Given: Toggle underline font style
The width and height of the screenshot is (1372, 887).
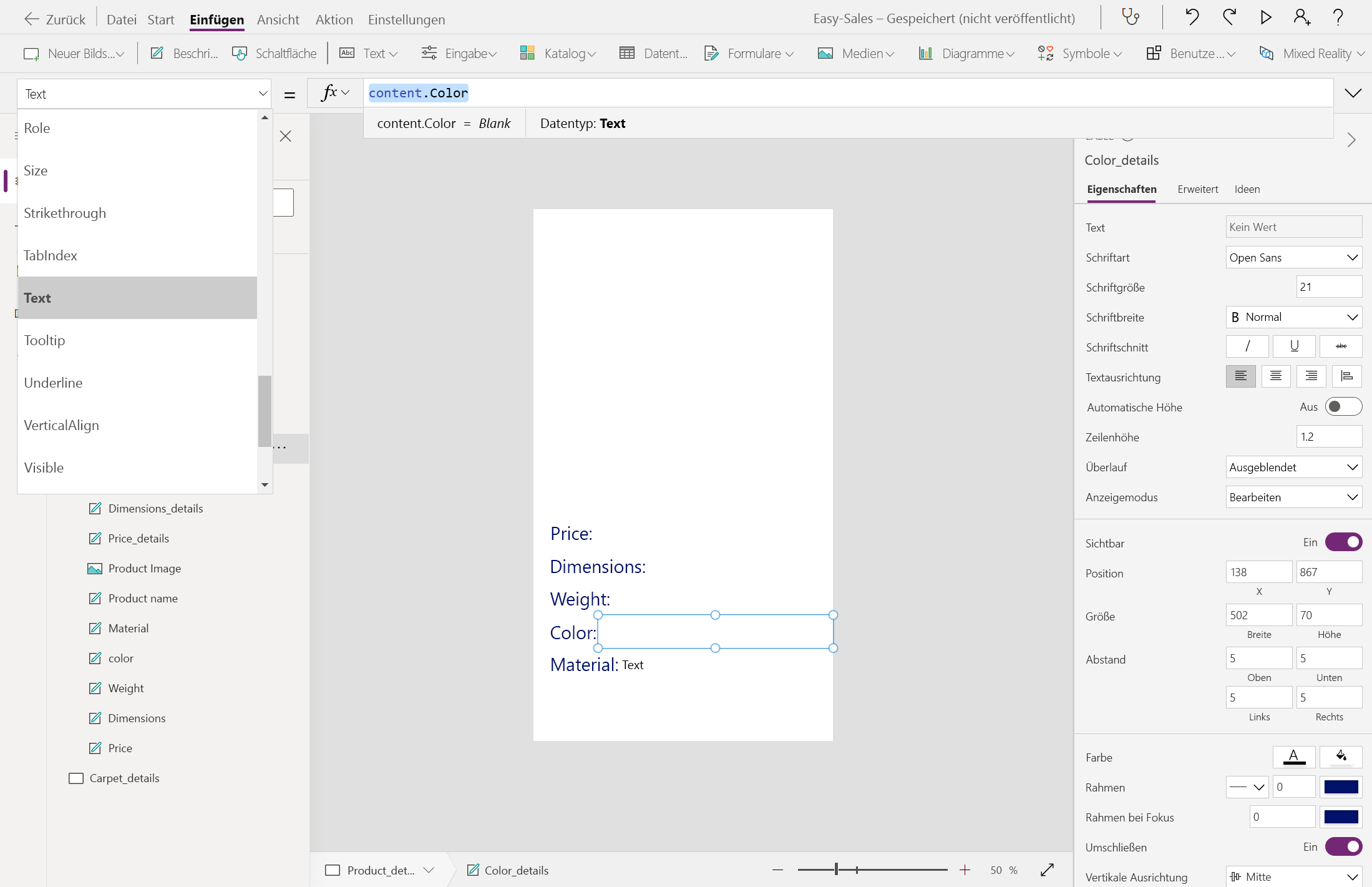Looking at the screenshot, I should (1294, 346).
